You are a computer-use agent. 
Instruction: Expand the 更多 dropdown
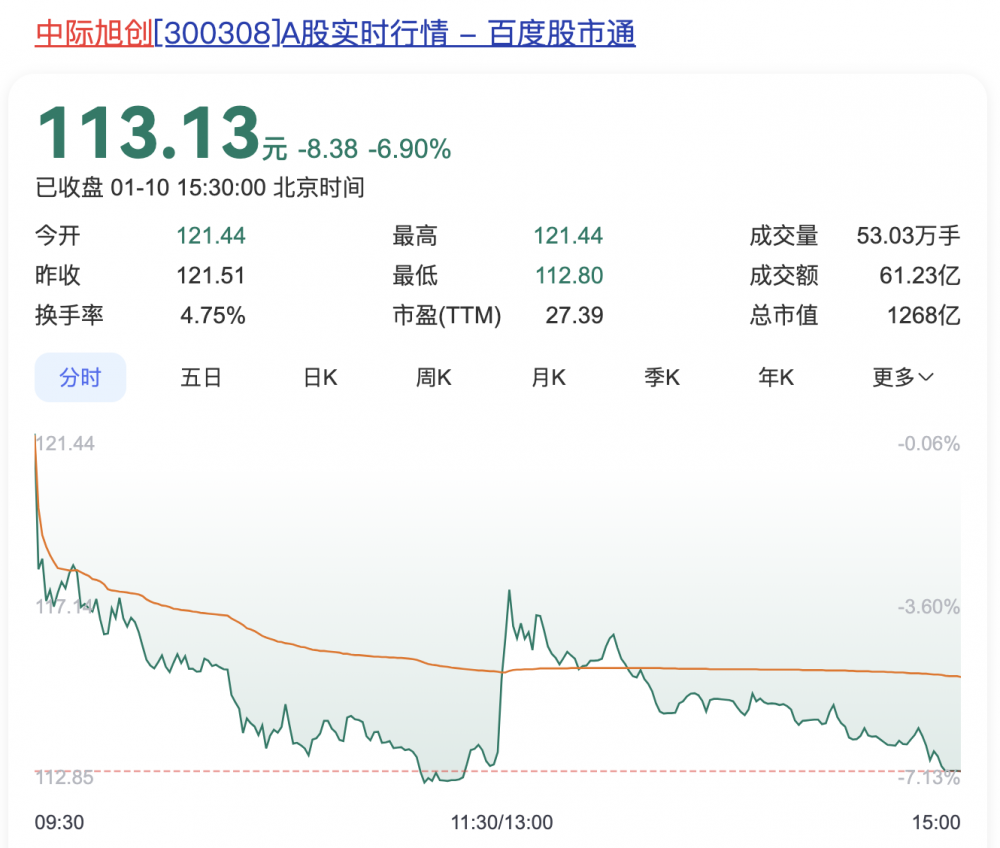[x=903, y=377]
